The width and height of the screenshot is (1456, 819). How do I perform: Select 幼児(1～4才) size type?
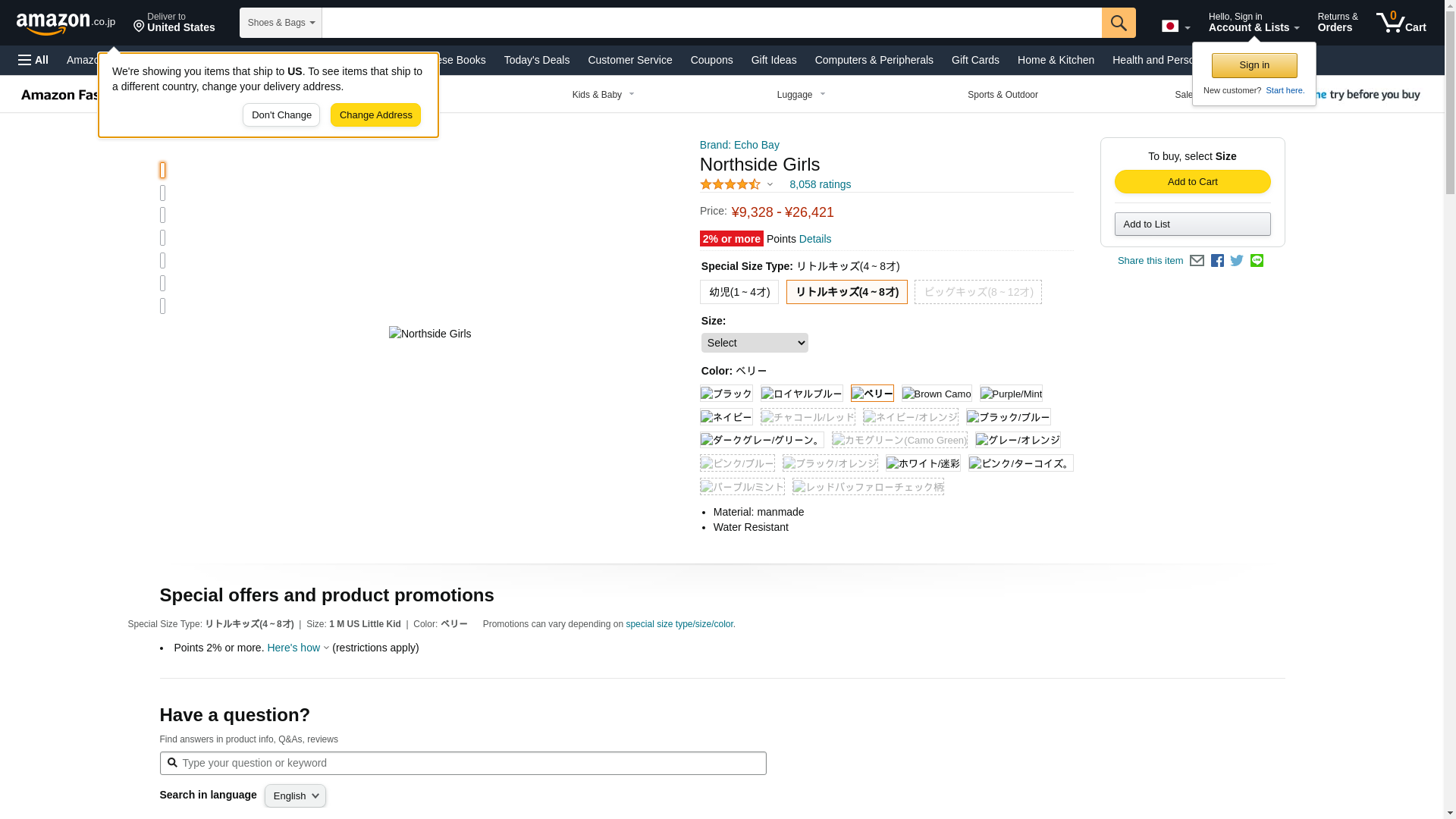click(739, 292)
